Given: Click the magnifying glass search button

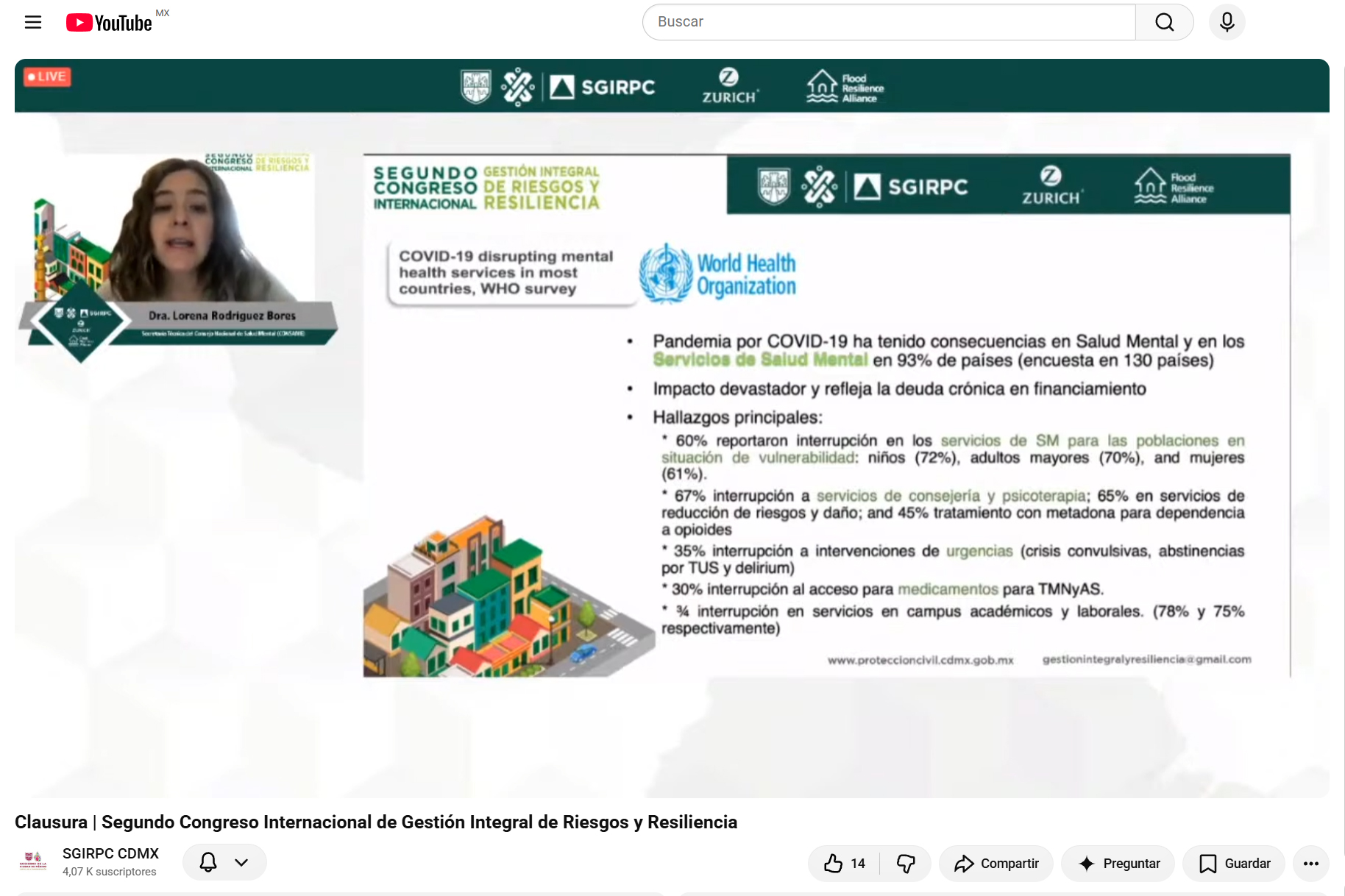Looking at the screenshot, I should click(1164, 22).
